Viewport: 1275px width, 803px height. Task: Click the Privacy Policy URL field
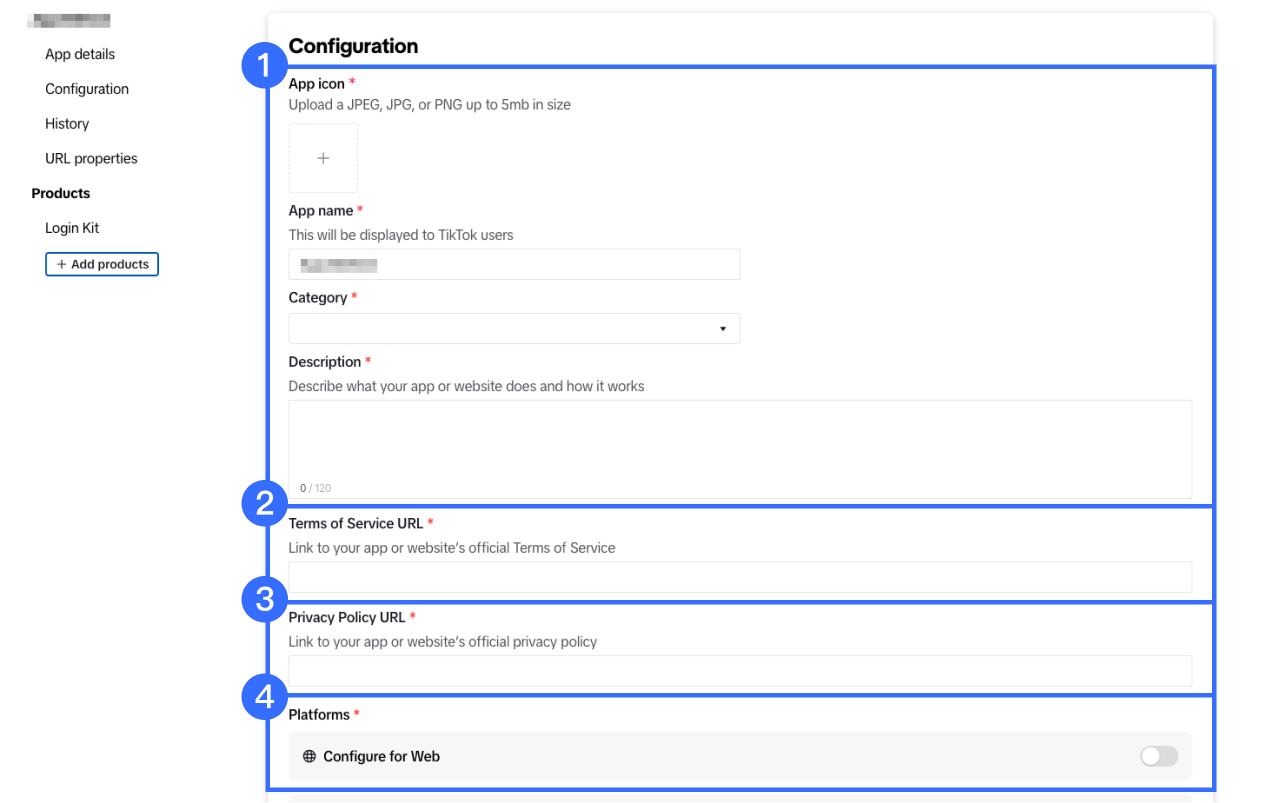(x=740, y=671)
